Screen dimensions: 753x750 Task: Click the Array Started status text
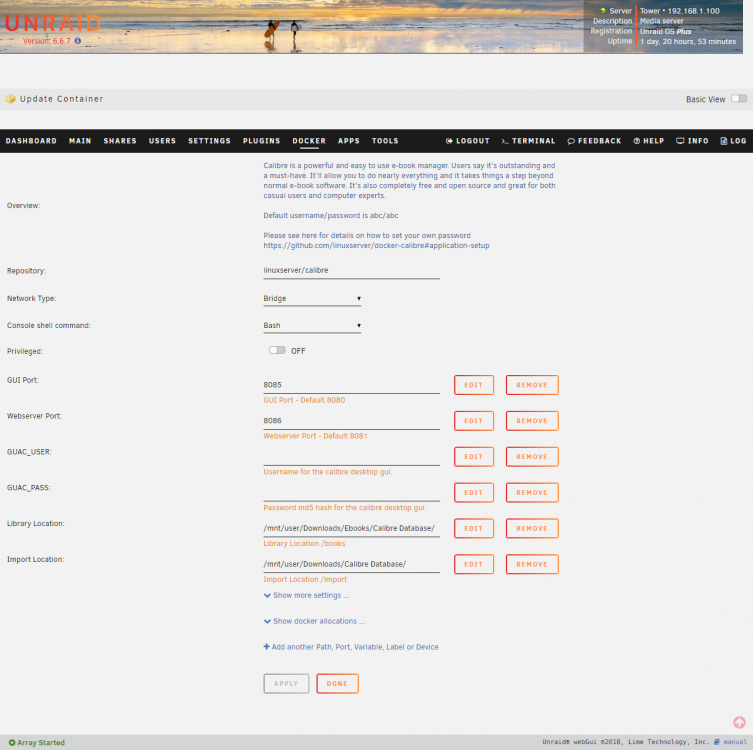pos(41,742)
